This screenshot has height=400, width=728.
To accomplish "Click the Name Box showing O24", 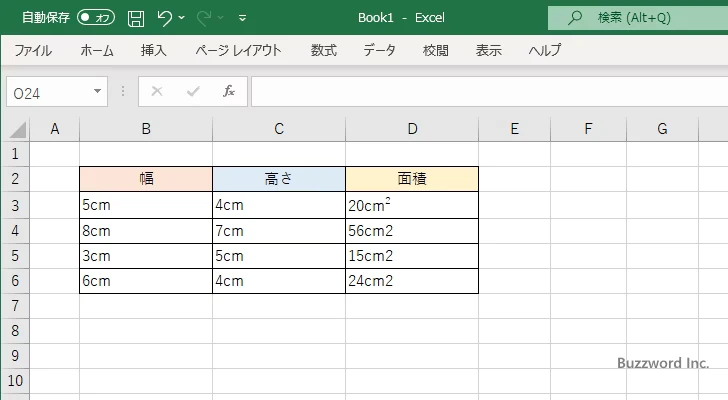I will [57, 92].
